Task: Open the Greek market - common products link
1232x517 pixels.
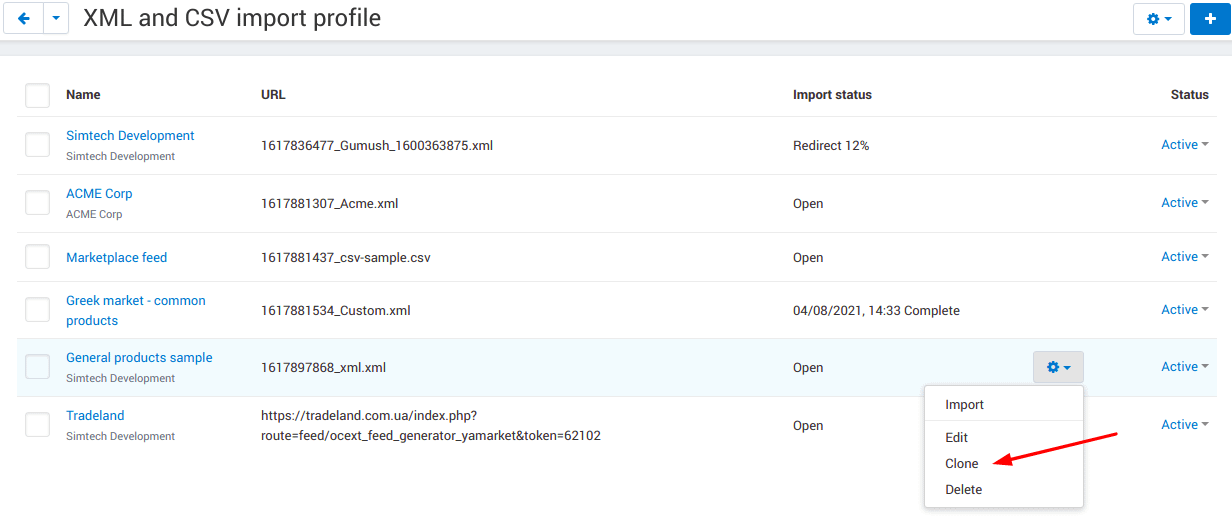Action: point(136,310)
